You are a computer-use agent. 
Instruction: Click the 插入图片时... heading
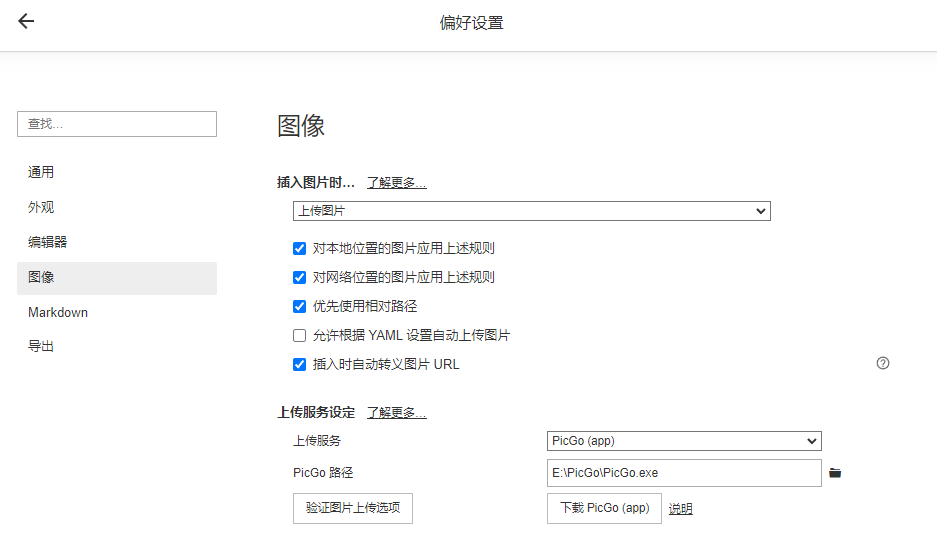316,183
